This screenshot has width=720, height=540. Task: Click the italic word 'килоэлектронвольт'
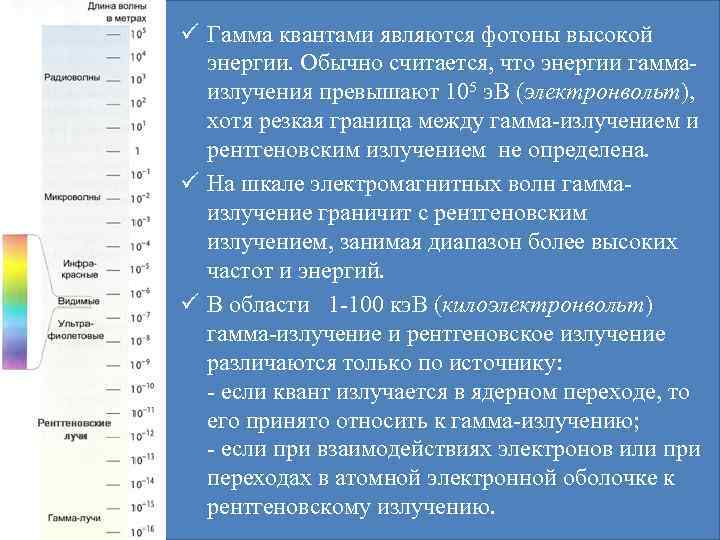coord(542,305)
